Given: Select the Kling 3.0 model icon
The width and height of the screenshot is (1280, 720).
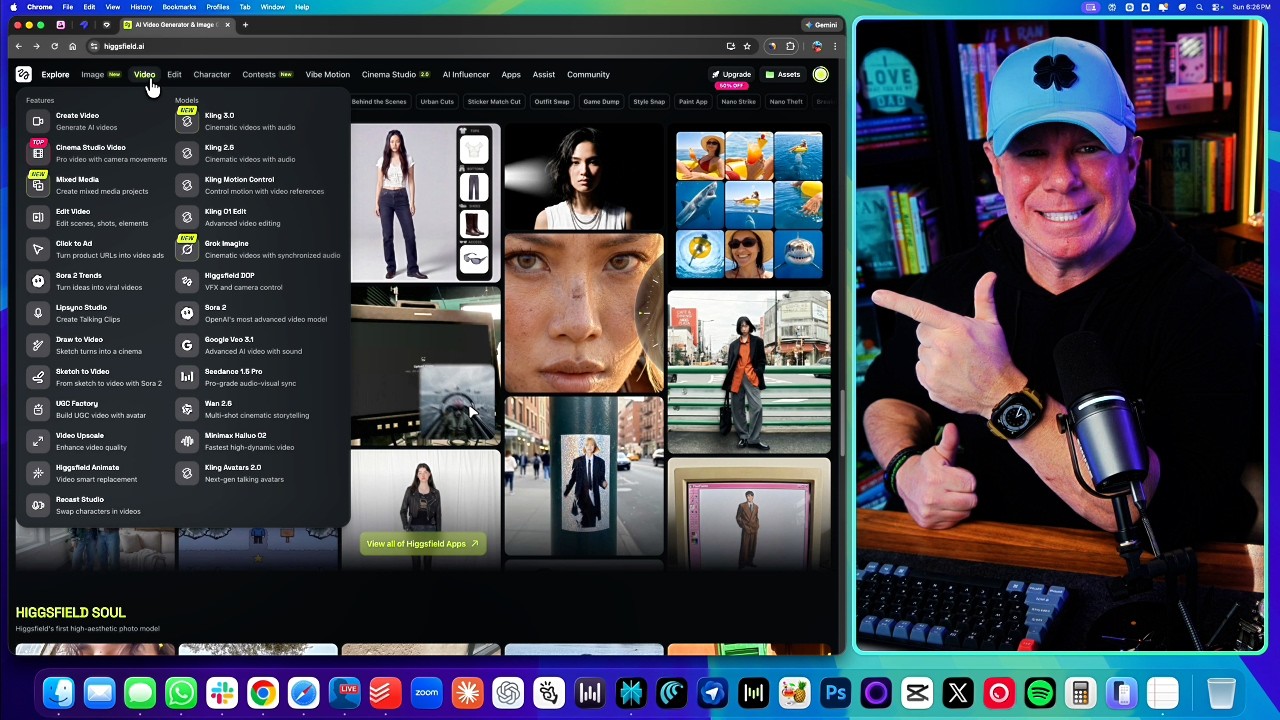Looking at the screenshot, I should pos(187,121).
